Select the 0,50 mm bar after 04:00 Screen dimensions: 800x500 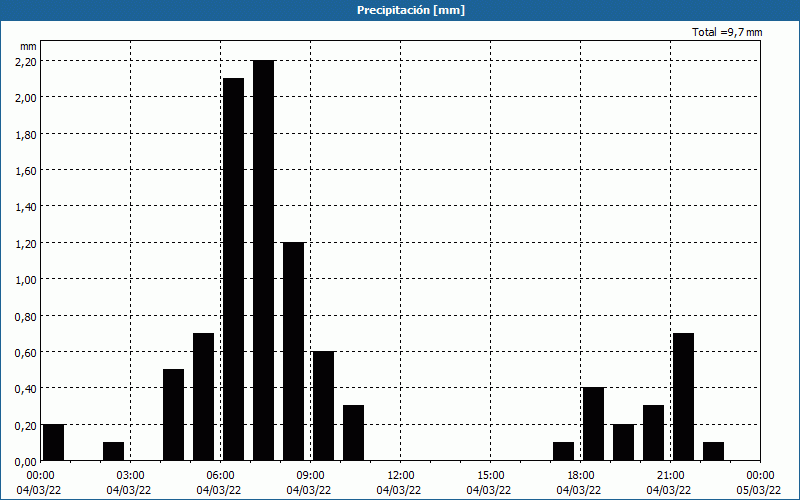173,415
